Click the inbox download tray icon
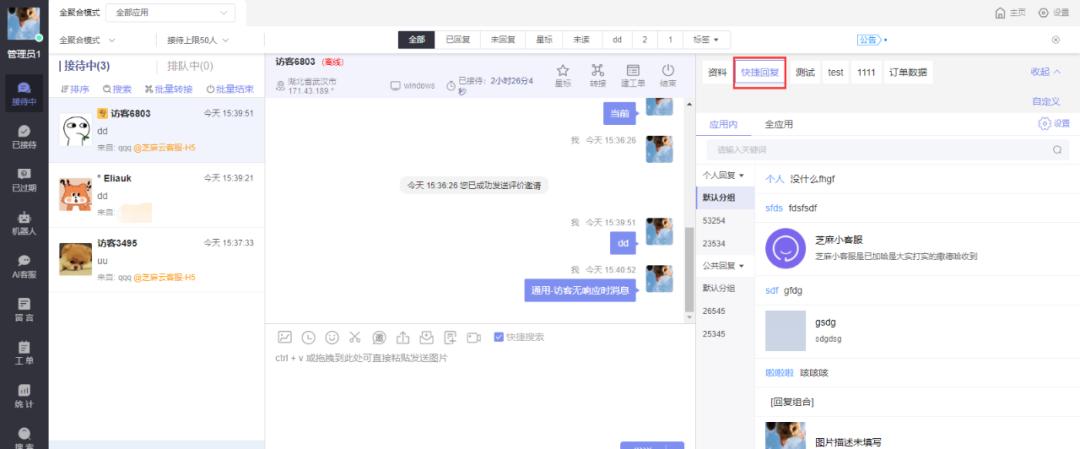1080x449 pixels. (x=426, y=337)
